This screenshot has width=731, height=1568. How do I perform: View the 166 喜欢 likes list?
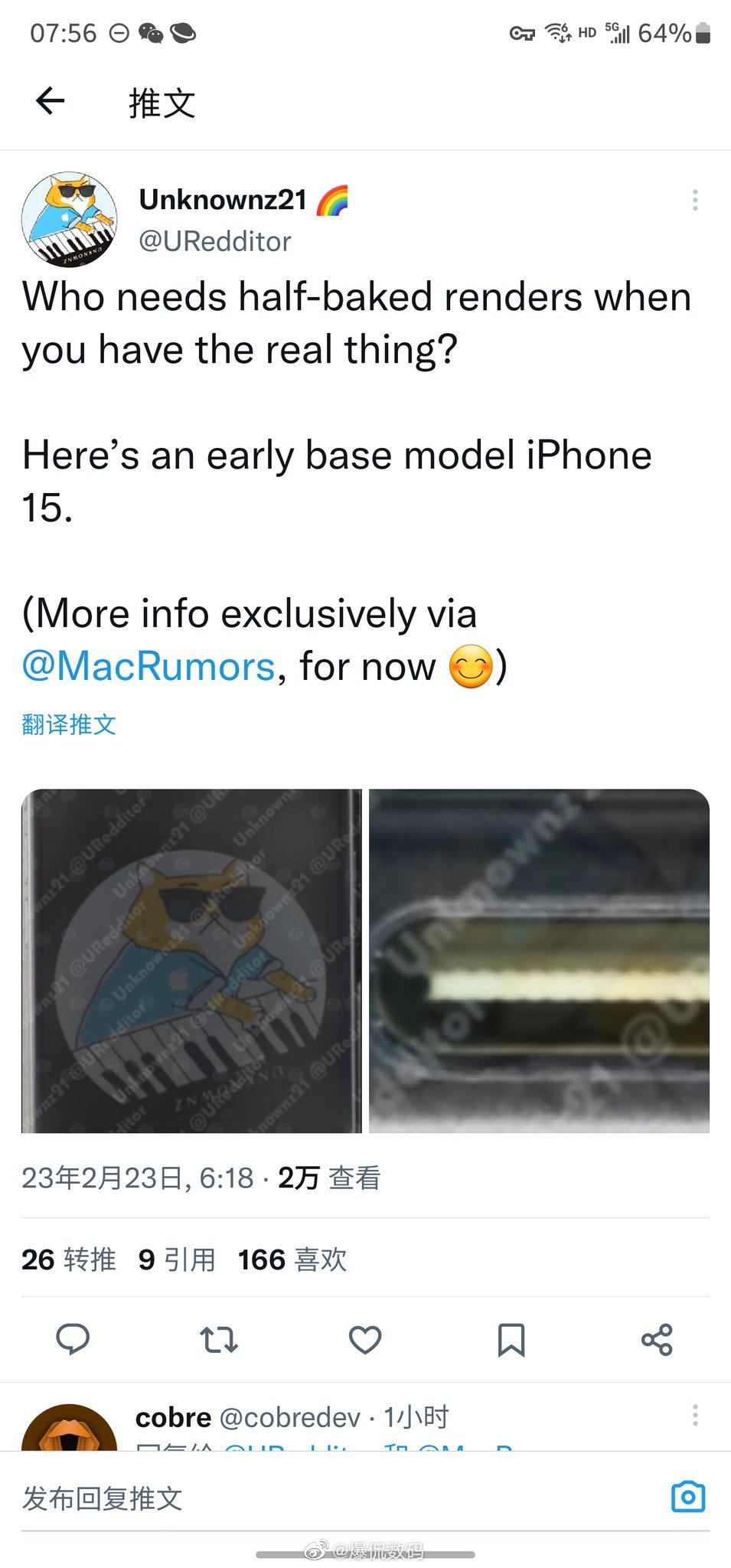click(292, 1259)
